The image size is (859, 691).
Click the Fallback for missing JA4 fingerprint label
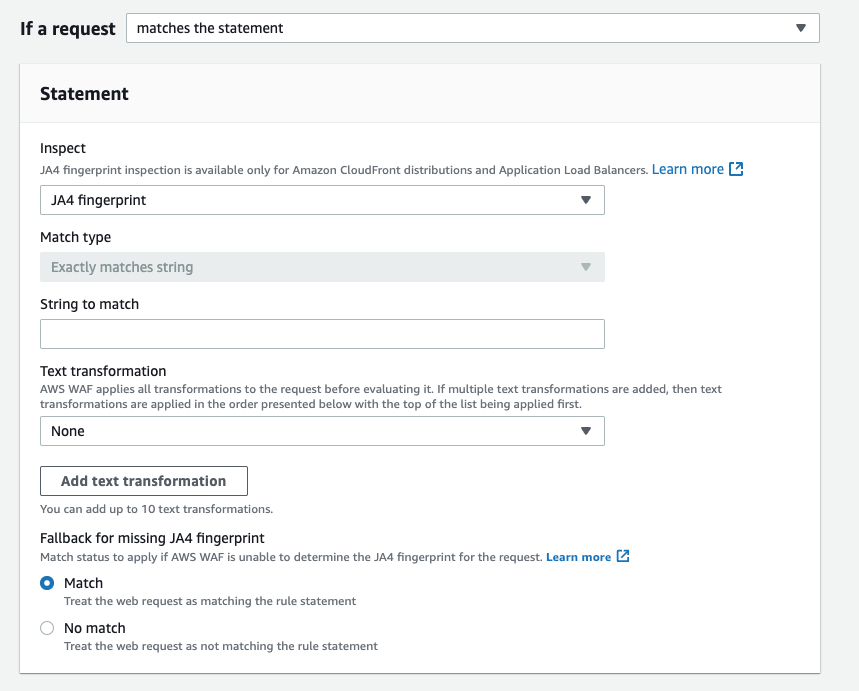[152, 538]
